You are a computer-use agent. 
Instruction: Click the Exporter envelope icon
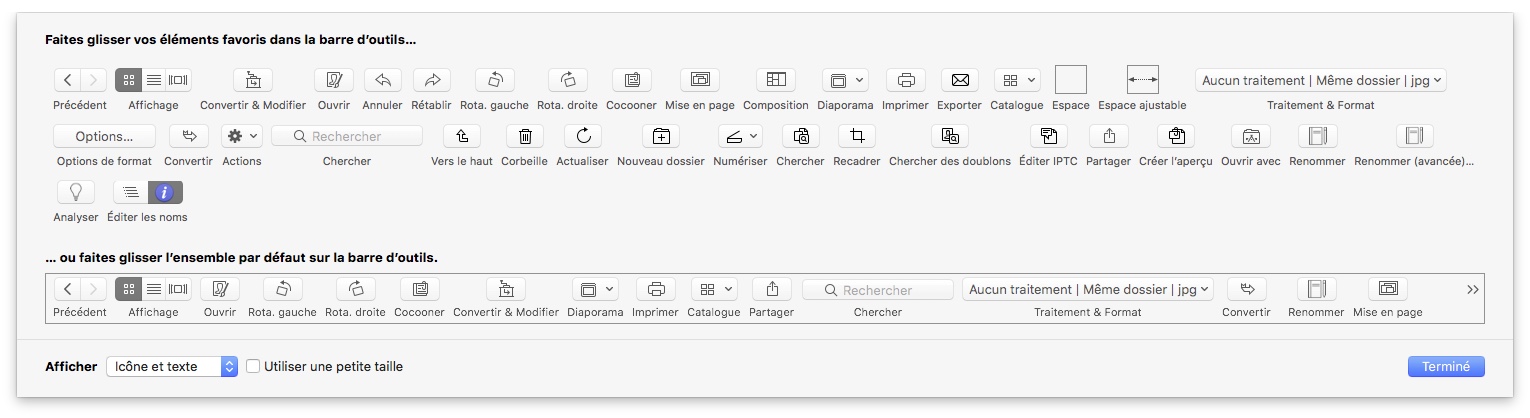(959, 80)
